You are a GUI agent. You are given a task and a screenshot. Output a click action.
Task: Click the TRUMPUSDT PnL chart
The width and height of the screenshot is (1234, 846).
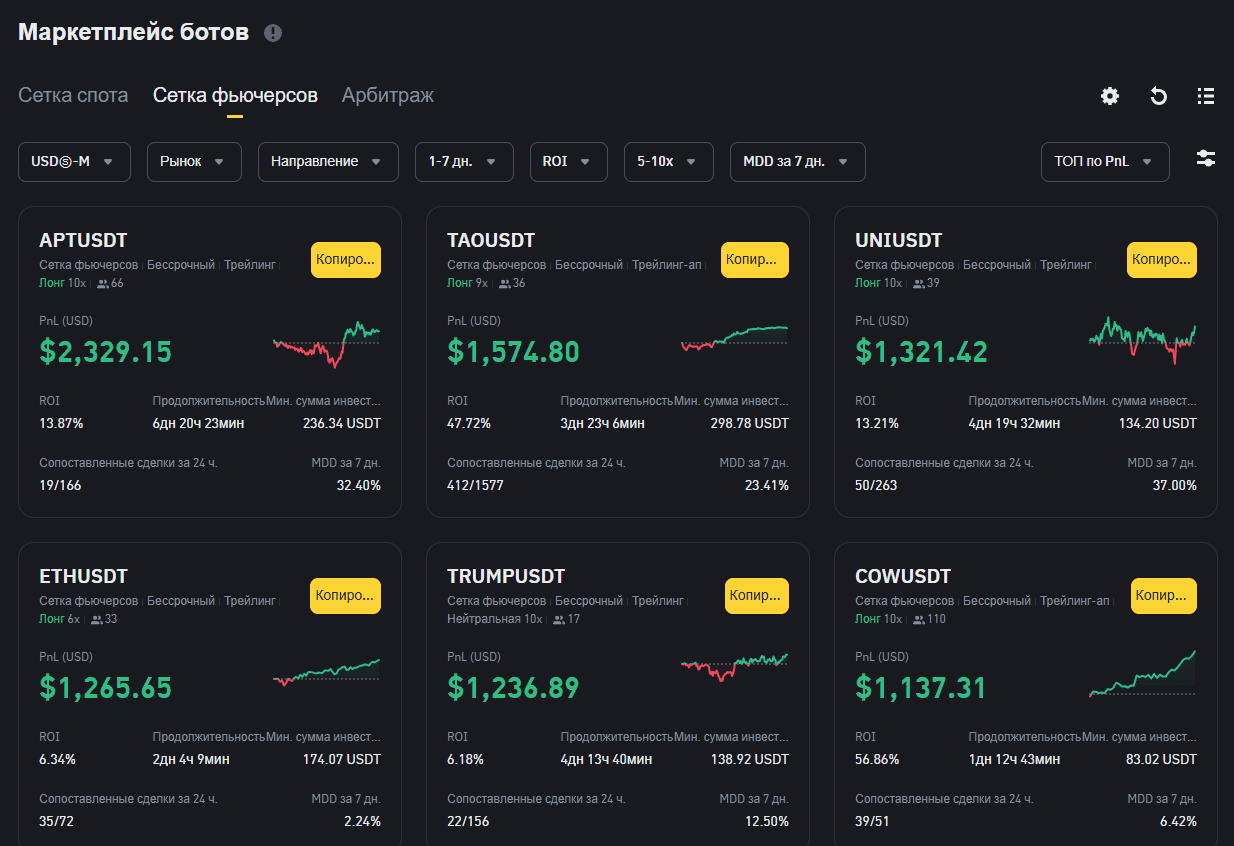click(x=735, y=666)
